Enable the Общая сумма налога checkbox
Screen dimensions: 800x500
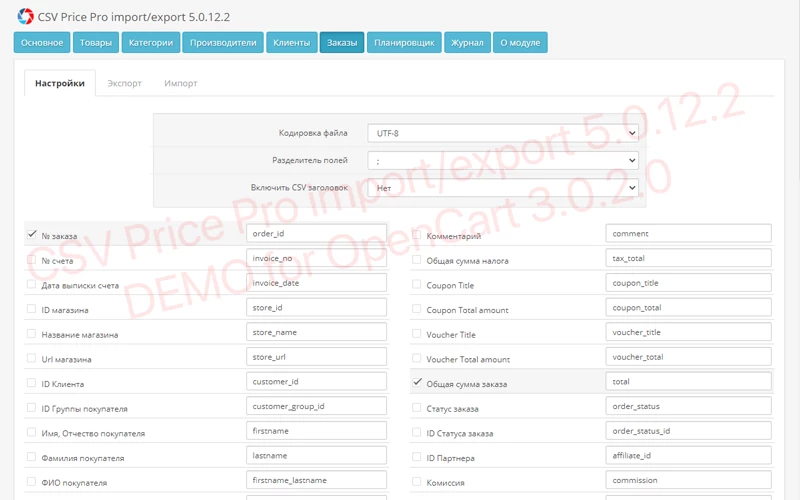(417, 260)
